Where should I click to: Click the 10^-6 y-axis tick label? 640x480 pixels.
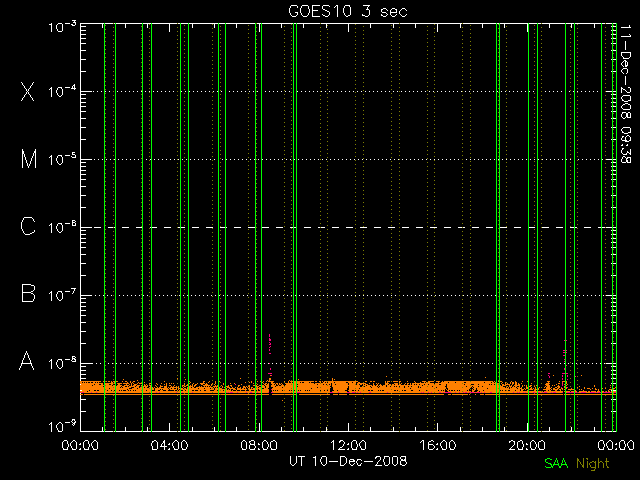(62, 227)
